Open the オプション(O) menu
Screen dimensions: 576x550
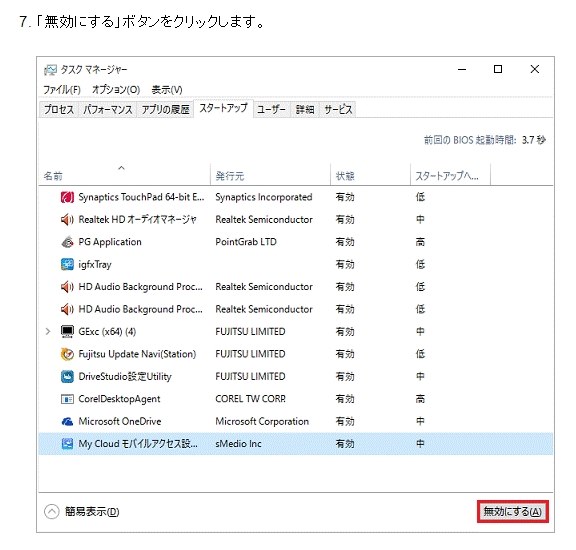click(116, 90)
